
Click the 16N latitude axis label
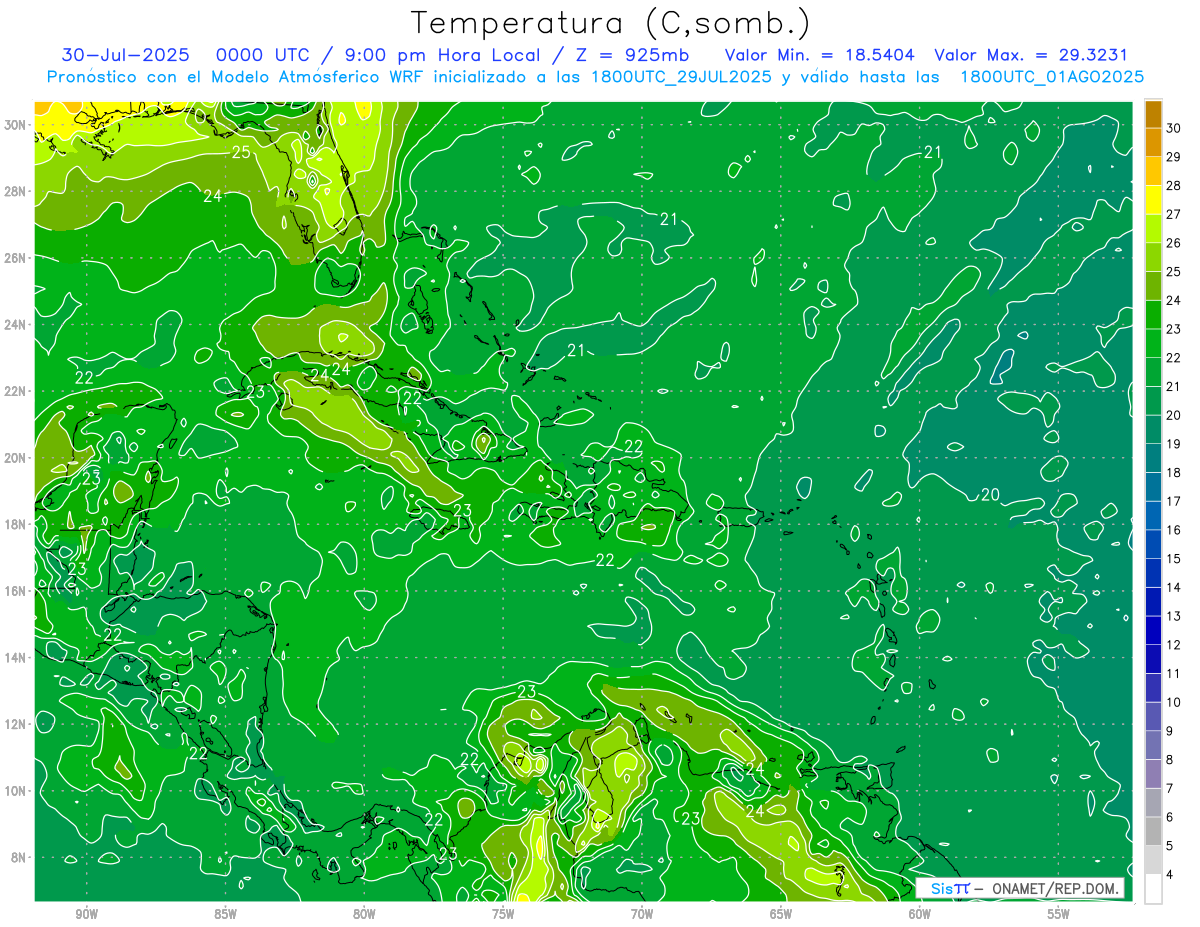click(15, 591)
